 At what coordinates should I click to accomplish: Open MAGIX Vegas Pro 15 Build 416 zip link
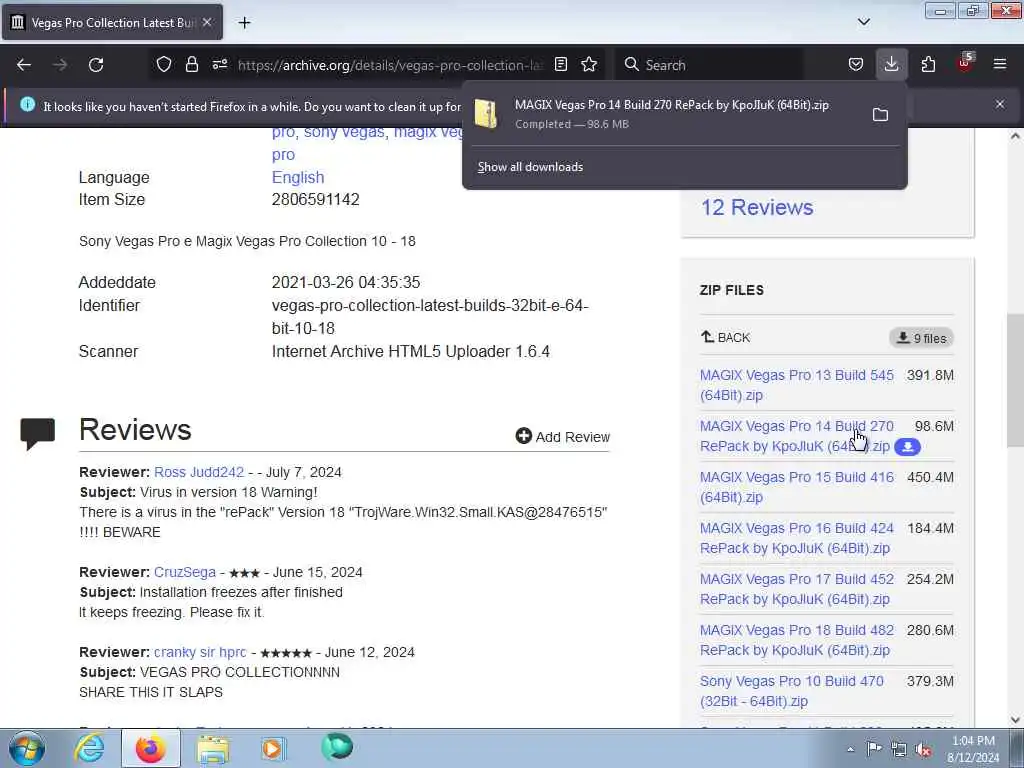pyautogui.click(x=797, y=487)
